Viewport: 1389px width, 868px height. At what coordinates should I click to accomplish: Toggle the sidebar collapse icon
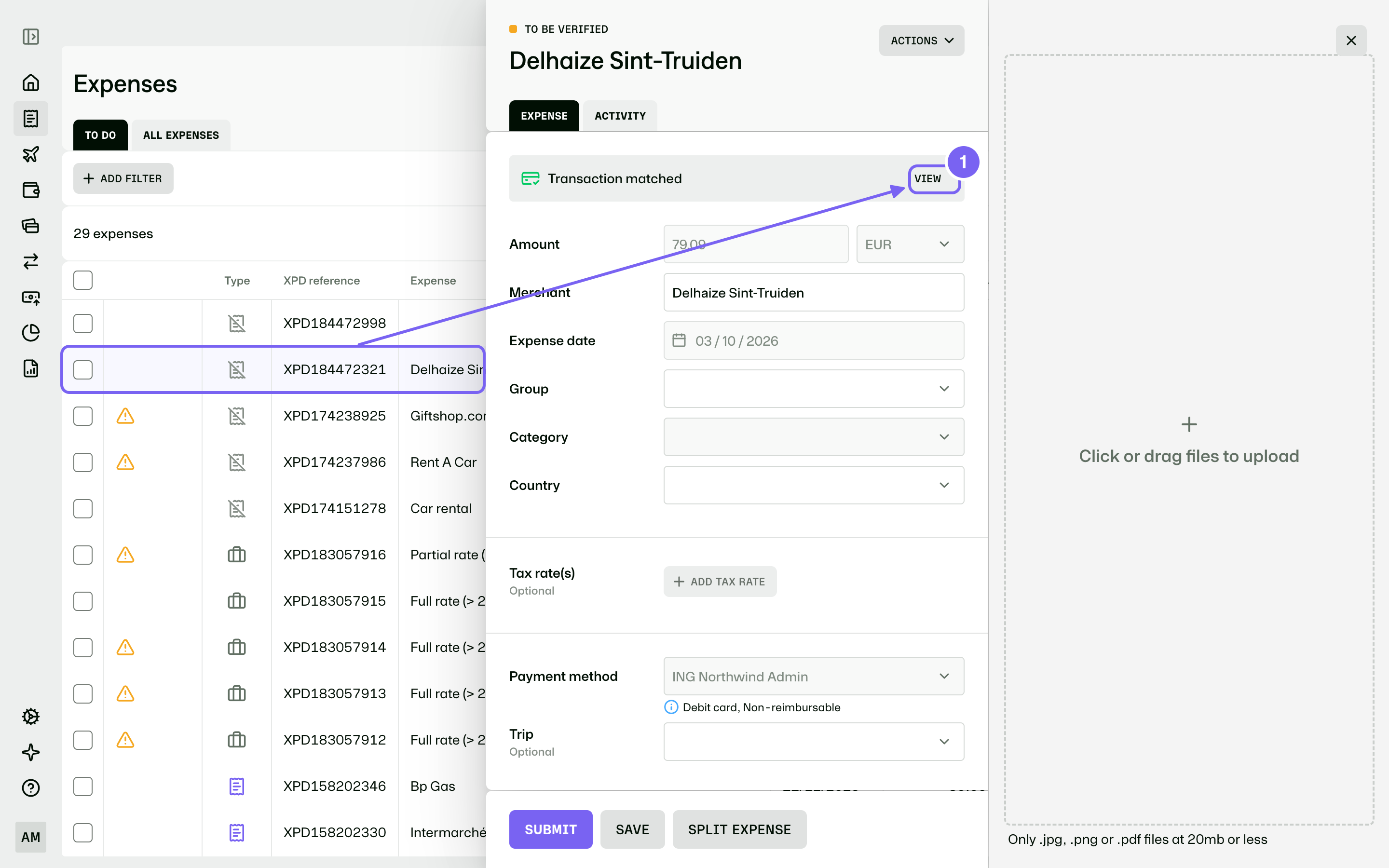(30, 37)
